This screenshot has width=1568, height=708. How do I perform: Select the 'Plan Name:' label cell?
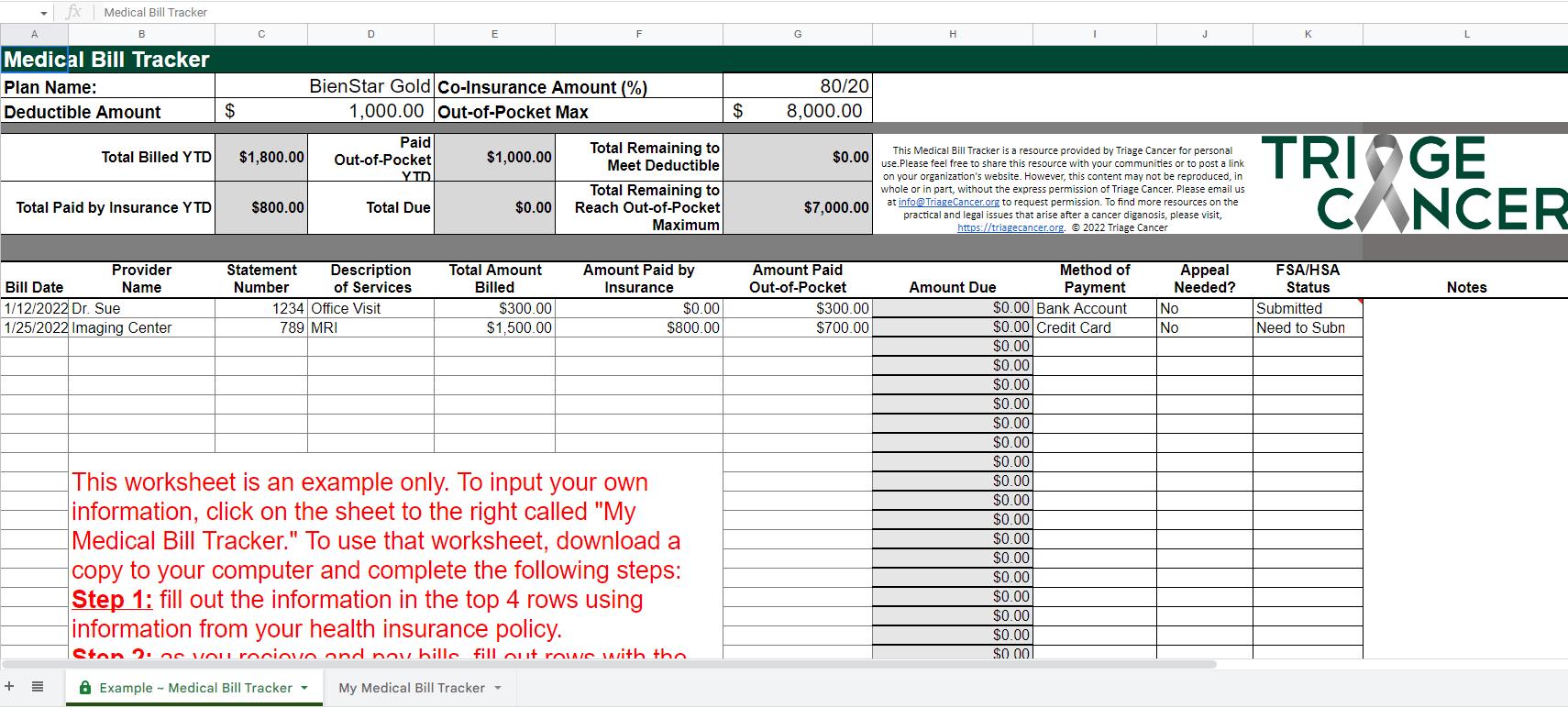[x=108, y=87]
